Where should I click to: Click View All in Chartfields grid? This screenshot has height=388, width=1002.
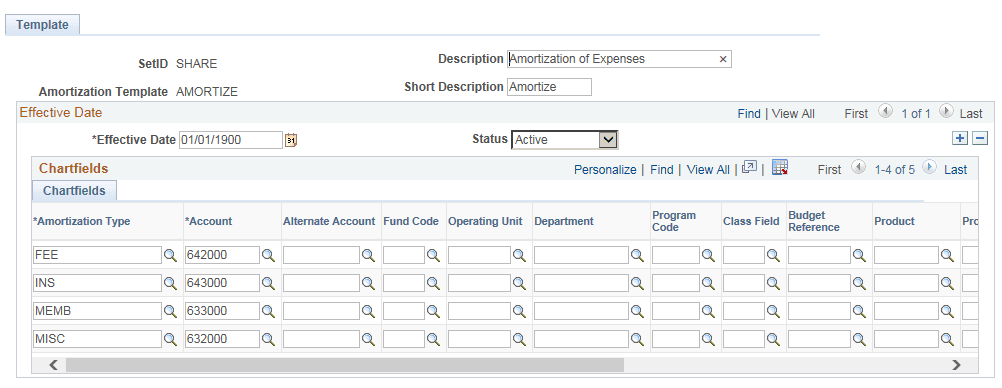click(x=708, y=169)
